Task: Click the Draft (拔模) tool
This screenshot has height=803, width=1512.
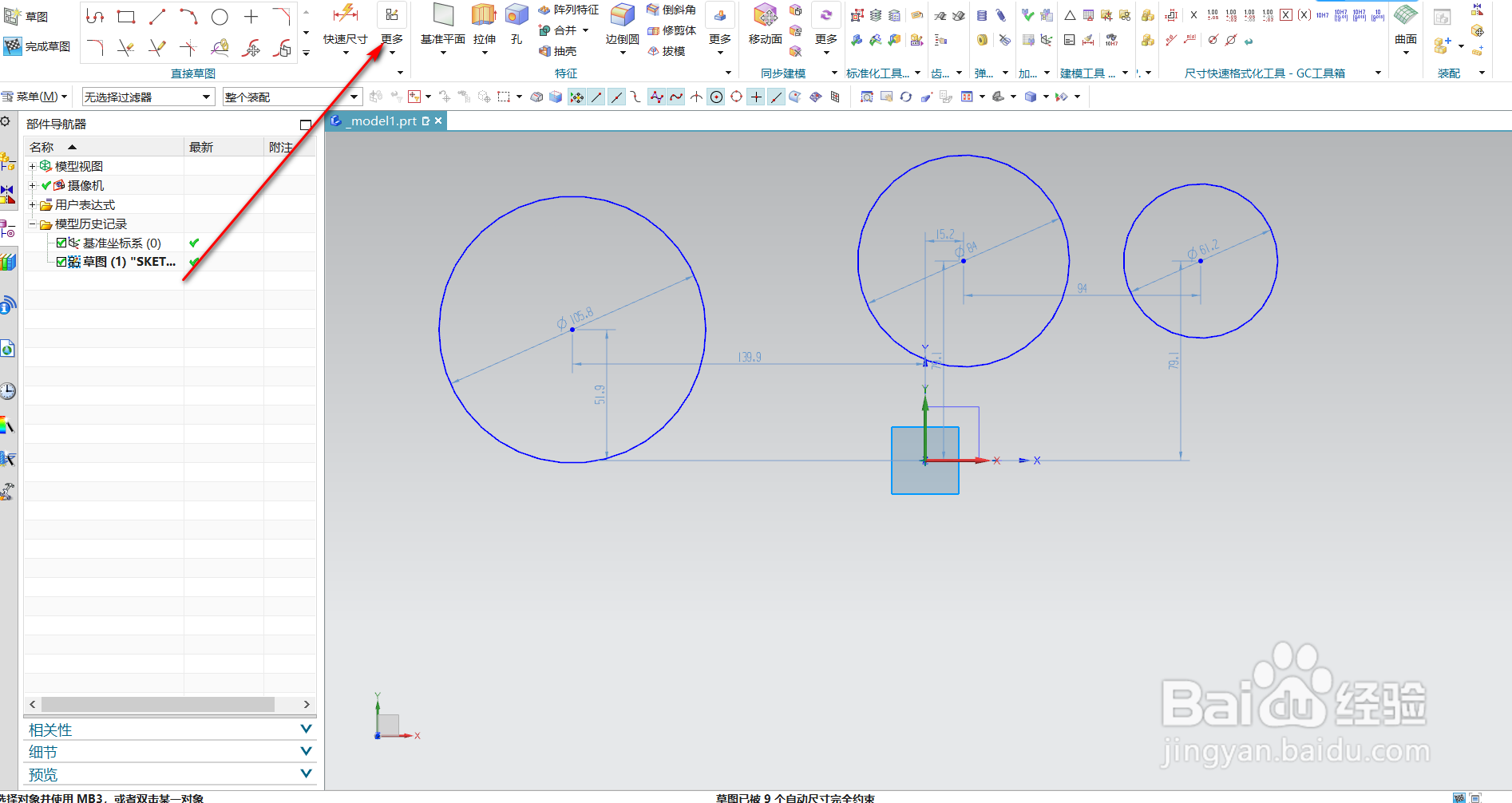Action: (667, 51)
